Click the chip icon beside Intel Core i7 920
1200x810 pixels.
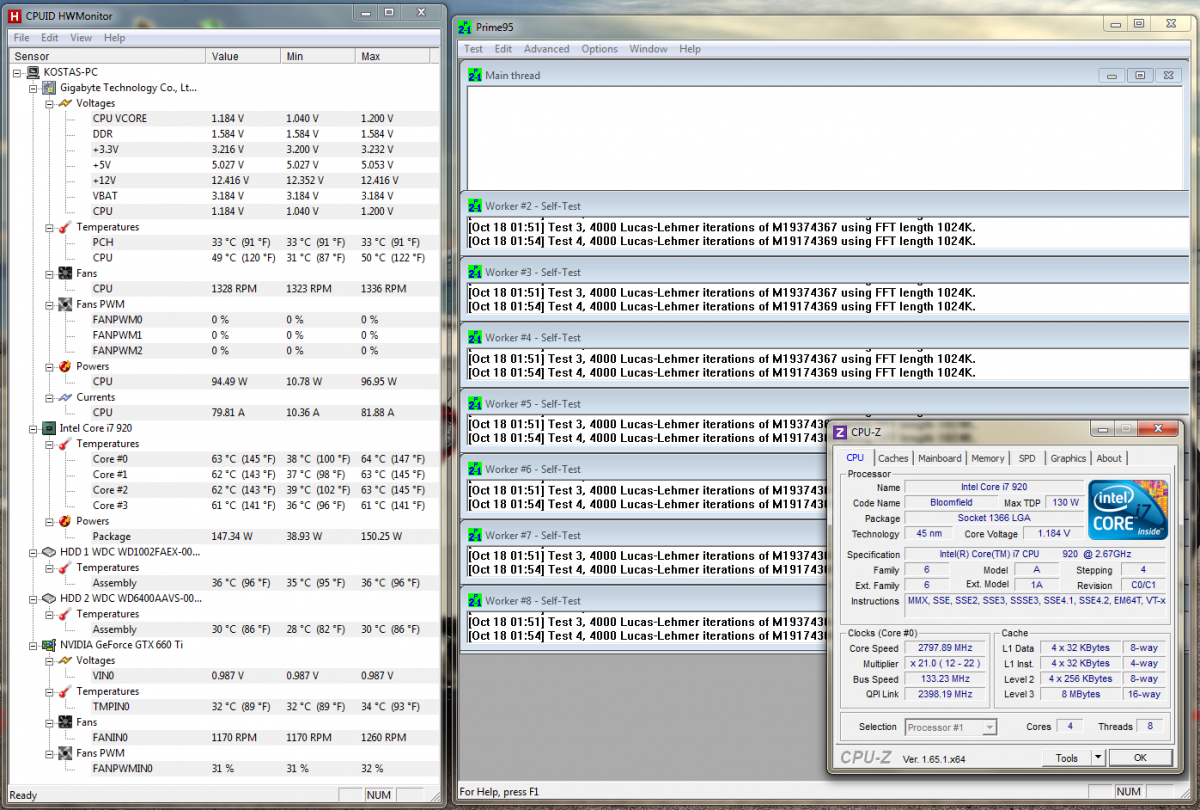pos(49,428)
